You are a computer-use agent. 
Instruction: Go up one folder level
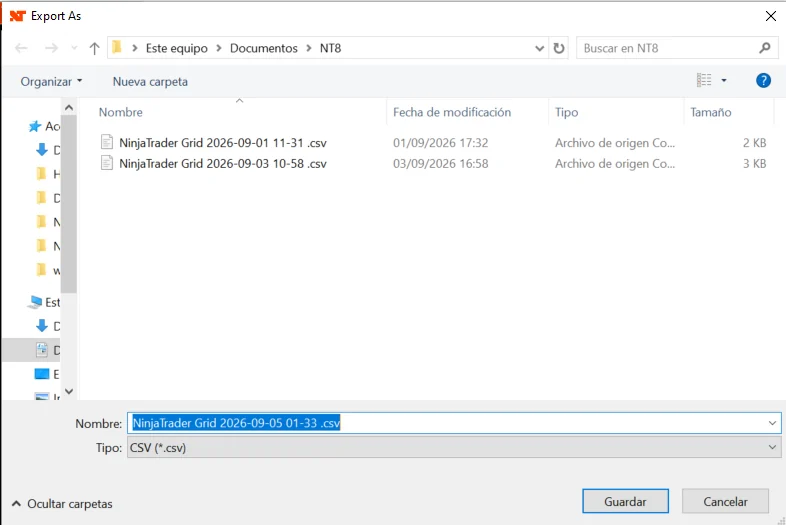click(94, 48)
